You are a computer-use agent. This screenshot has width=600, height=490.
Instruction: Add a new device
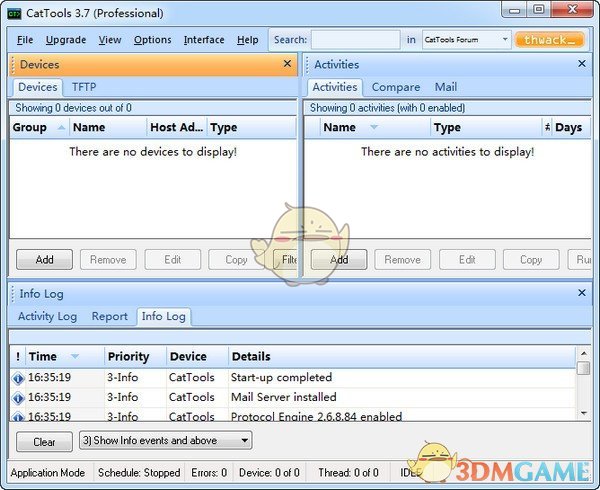[x=44, y=260]
